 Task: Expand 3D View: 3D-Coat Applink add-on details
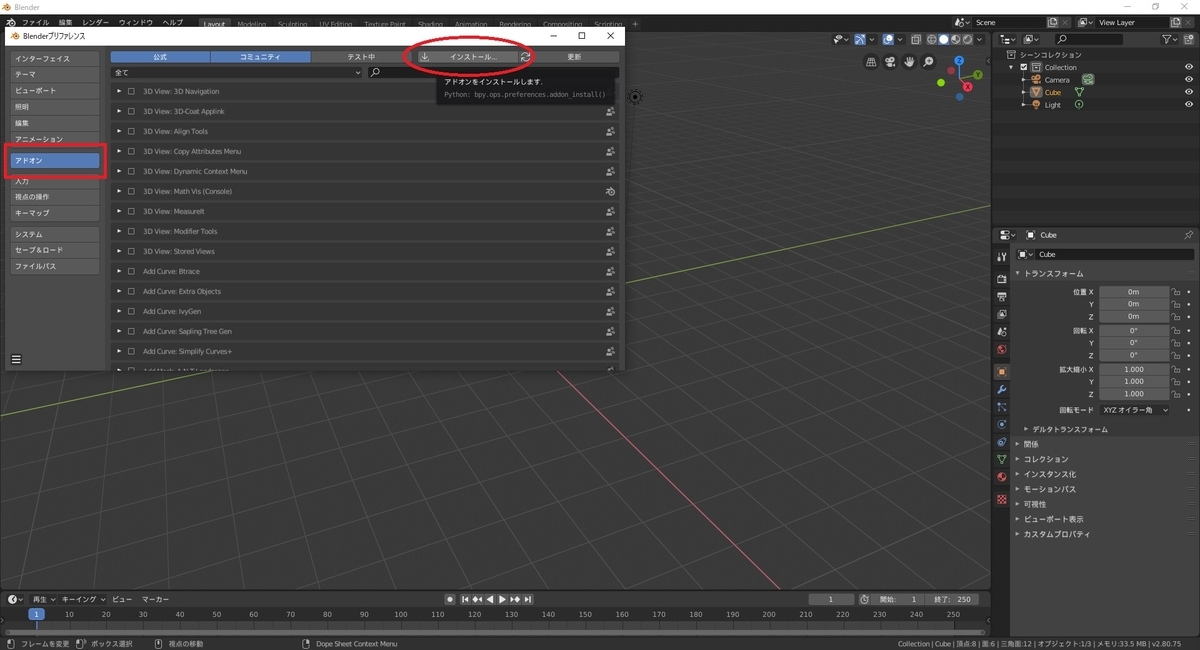pos(119,111)
